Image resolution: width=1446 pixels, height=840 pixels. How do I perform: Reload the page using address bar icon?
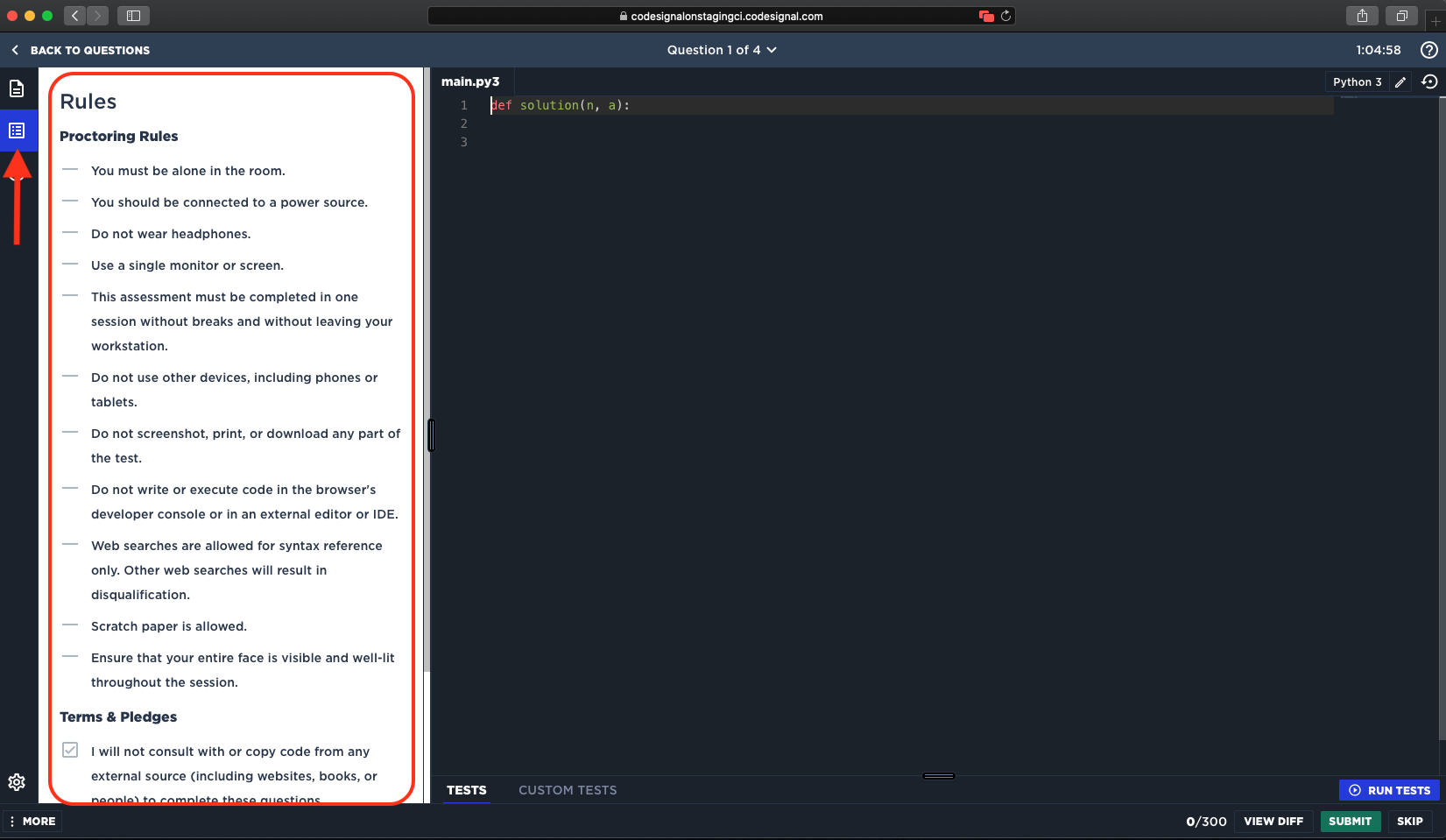point(1005,16)
